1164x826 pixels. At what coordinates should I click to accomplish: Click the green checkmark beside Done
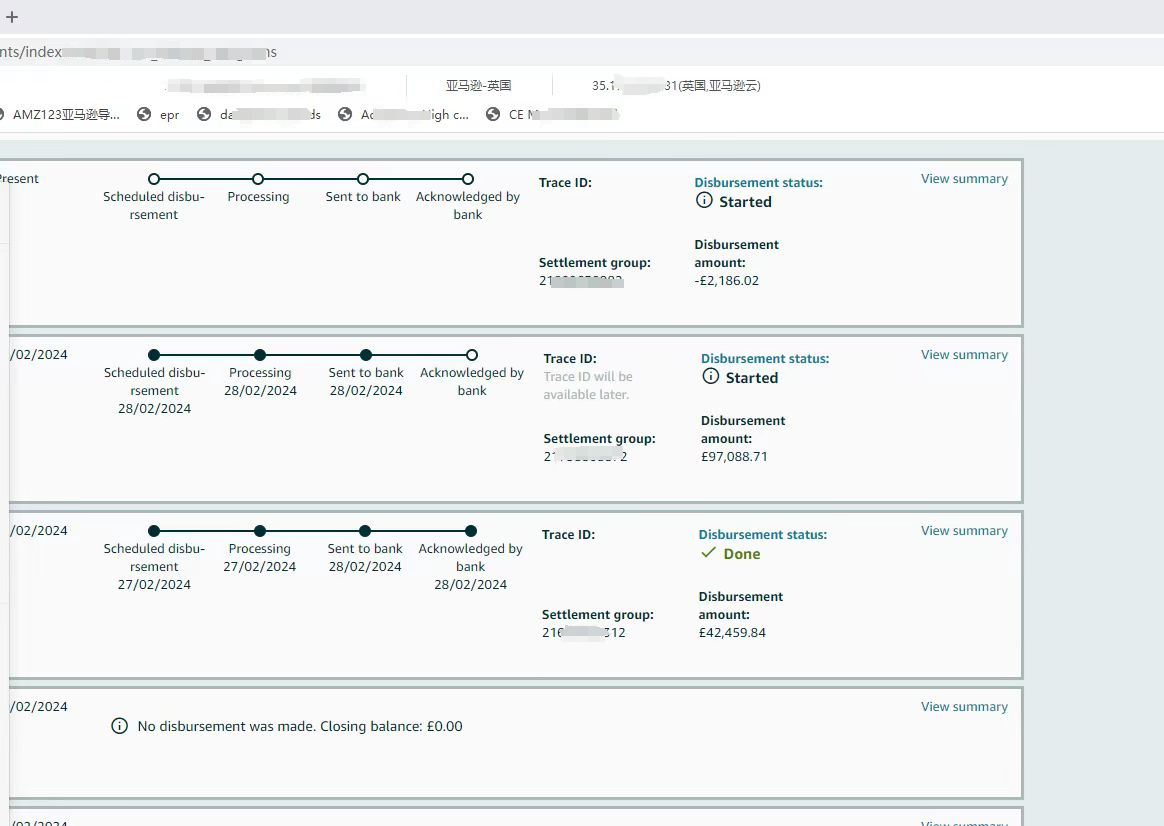708,552
